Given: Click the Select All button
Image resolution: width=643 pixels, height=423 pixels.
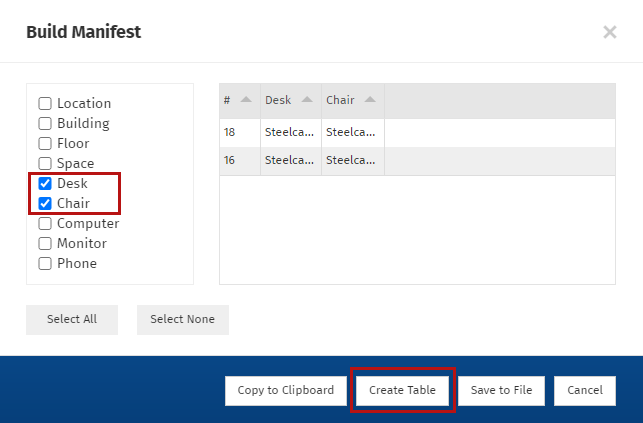Looking at the screenshot, I should point(72,320).
